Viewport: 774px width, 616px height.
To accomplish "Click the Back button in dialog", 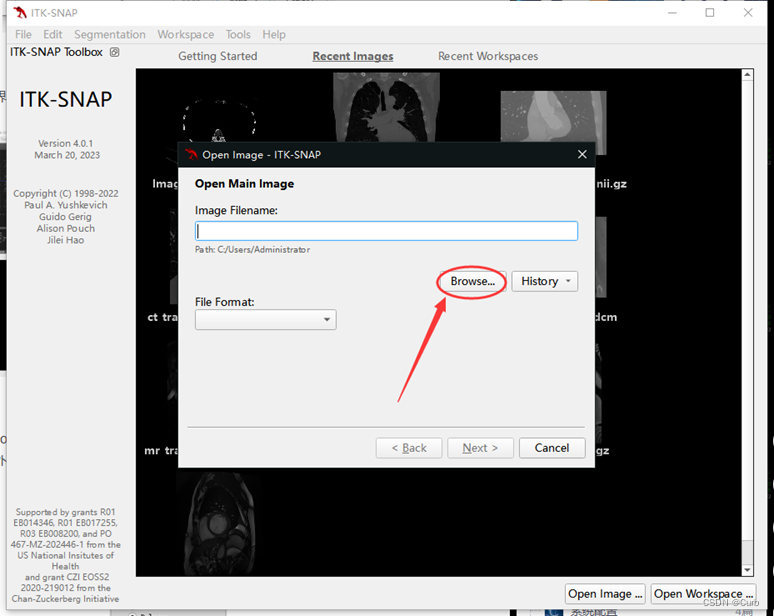I will click(x=409, y=448).
